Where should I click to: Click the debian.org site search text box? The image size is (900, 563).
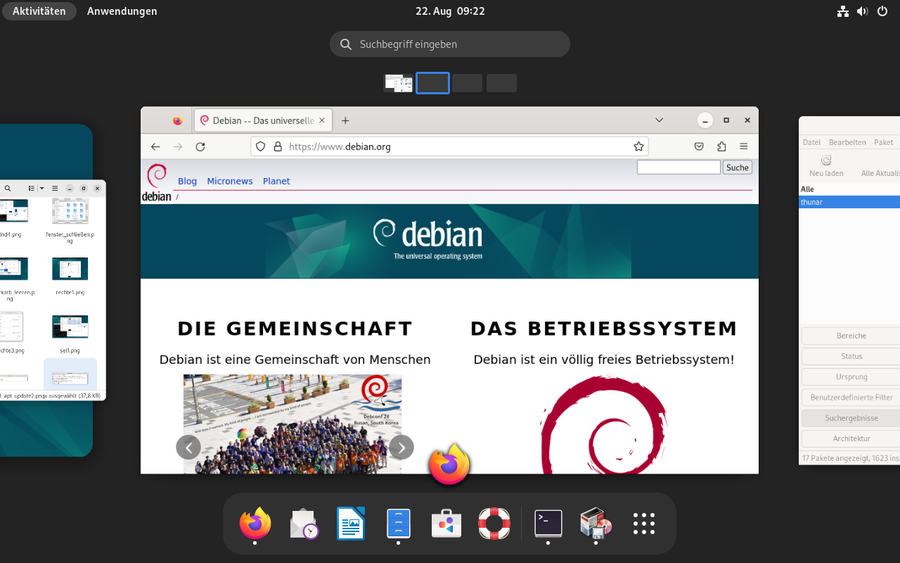[x=678, y=168]
